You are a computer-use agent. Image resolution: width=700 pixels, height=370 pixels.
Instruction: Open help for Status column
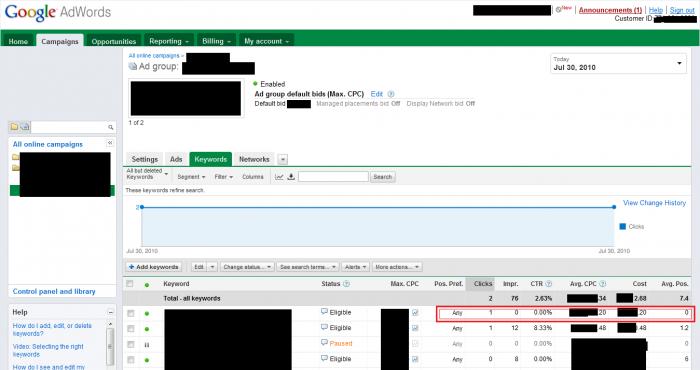pyautogui.click(x=346, y=284)
